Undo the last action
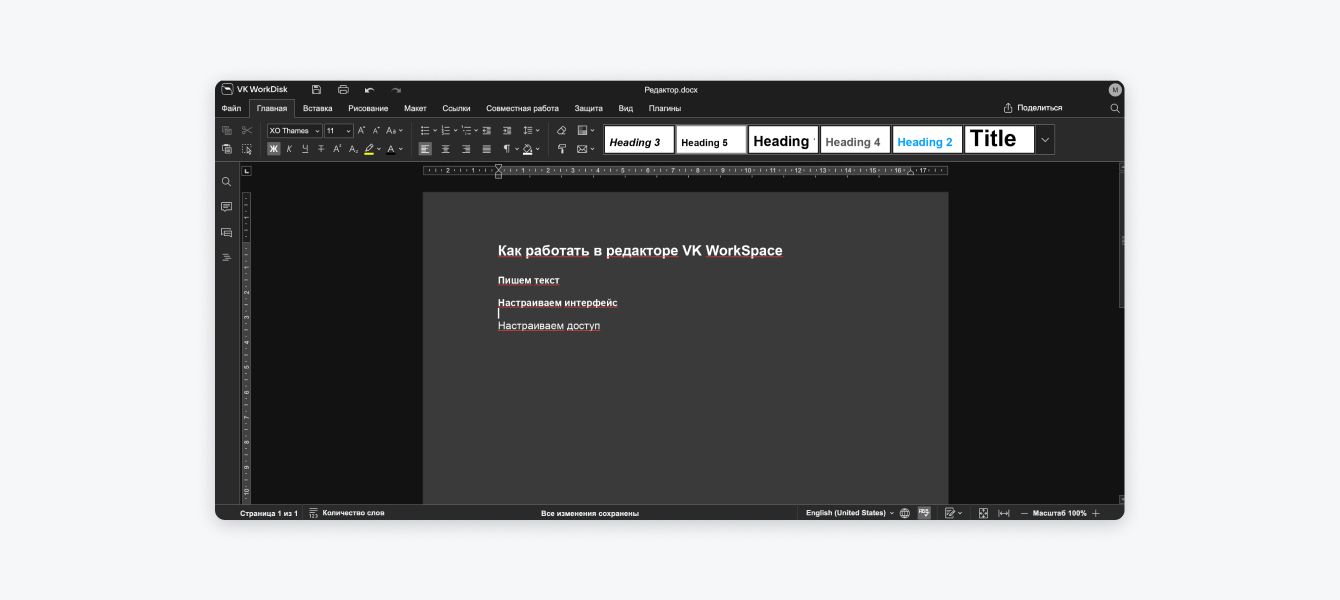The width and height of the screenshot is (1340, 600). coord(370,90)
